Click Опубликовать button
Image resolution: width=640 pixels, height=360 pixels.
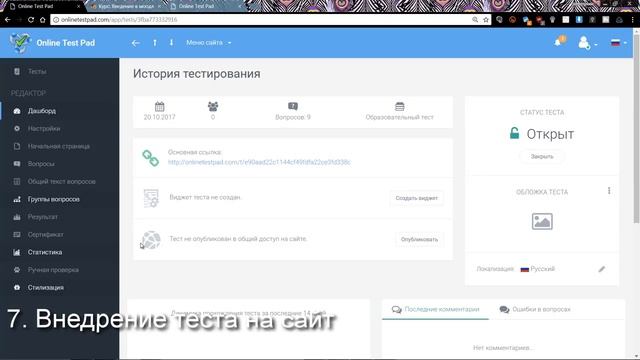419,239
